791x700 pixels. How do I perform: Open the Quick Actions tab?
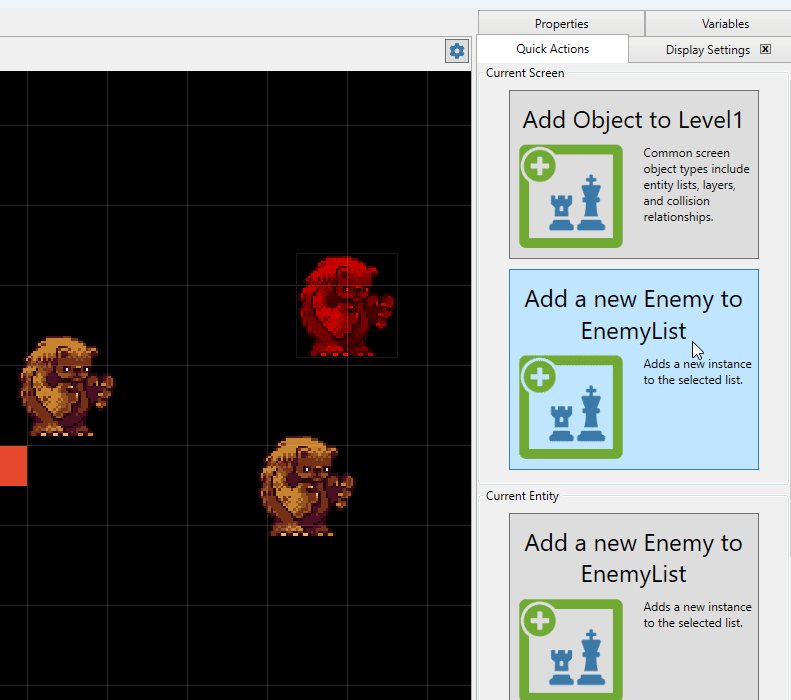(x=552, y=49)
